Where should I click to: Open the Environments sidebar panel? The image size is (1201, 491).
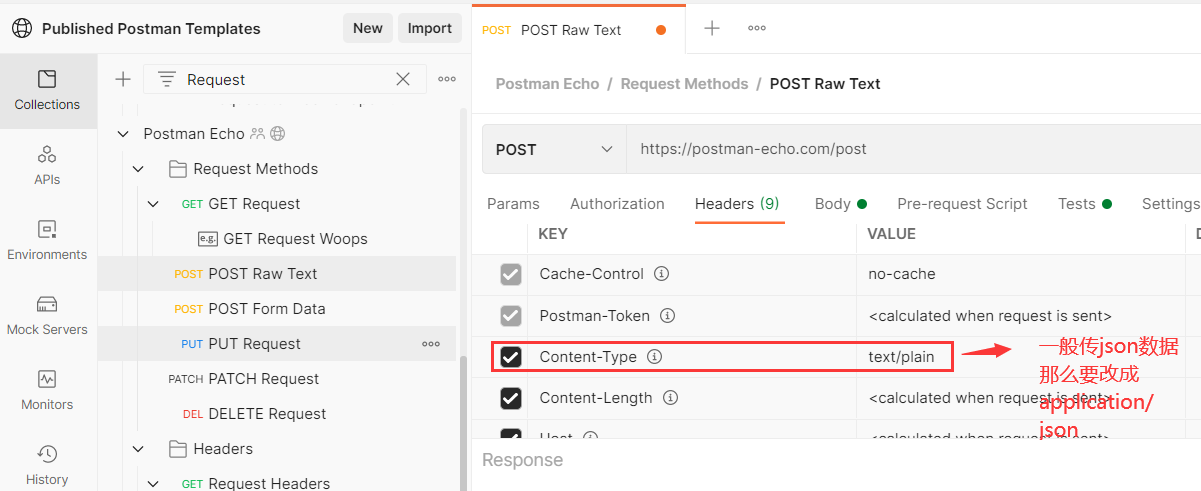coord(47,240)
